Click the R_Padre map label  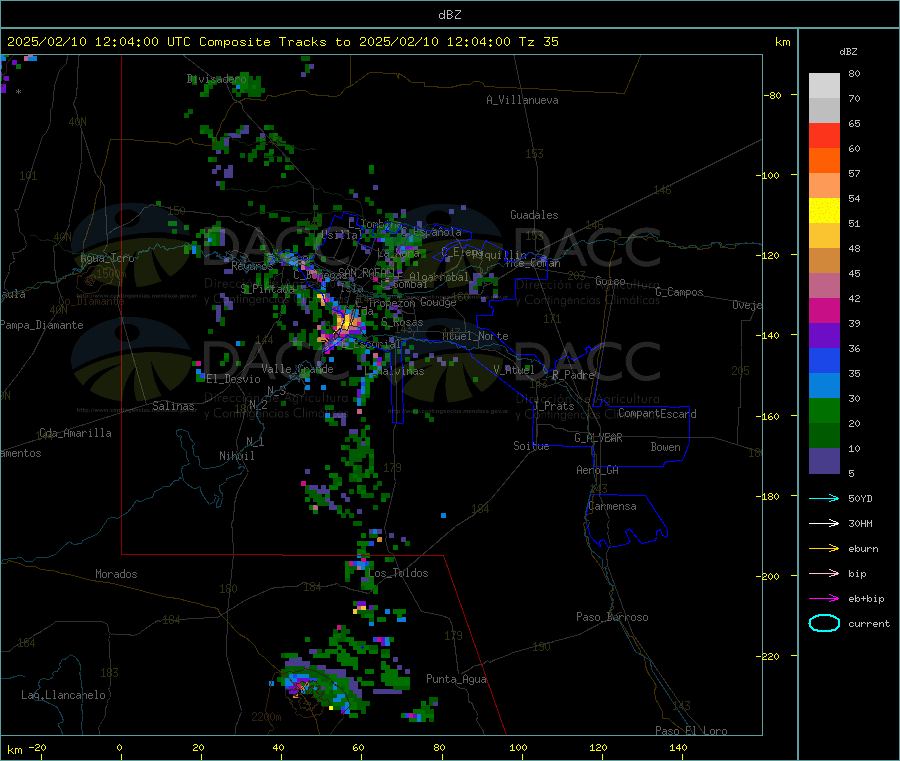(x=573, y=375)
